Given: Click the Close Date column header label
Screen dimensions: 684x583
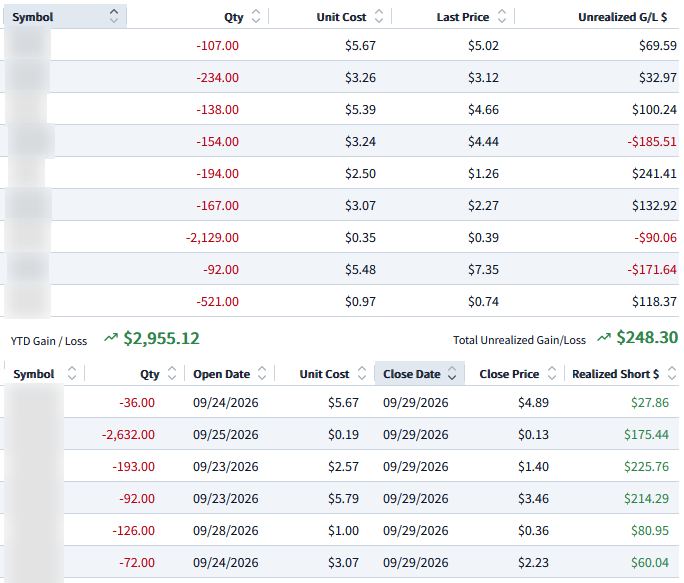Looking at the screenshot, I should 411,374.
